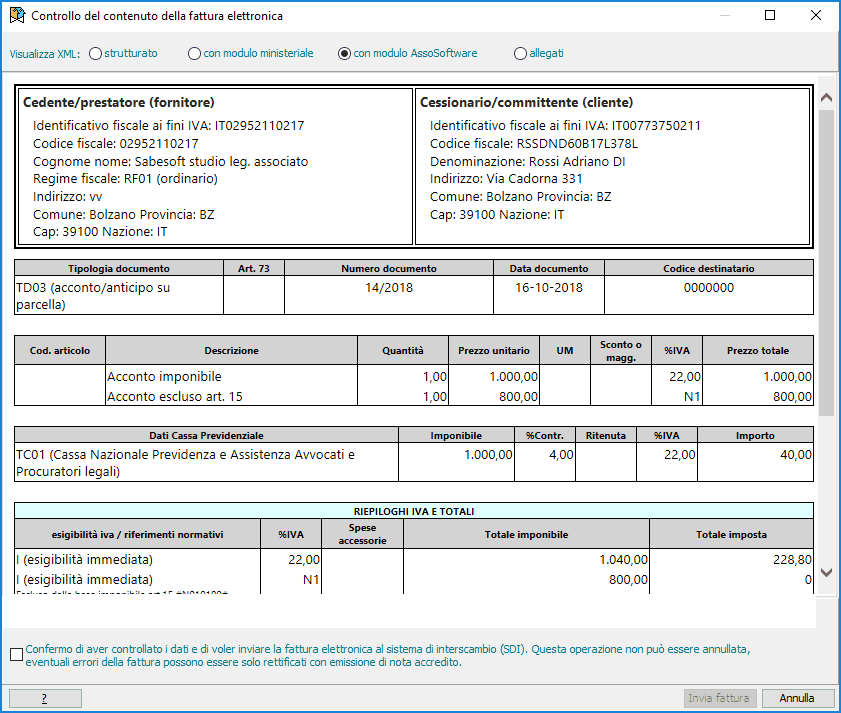This screenshot has width=841, height=713.
Task: Click 'Indirizzo: Via Cadorna 331' line
Action: click(x=506, y=179)
